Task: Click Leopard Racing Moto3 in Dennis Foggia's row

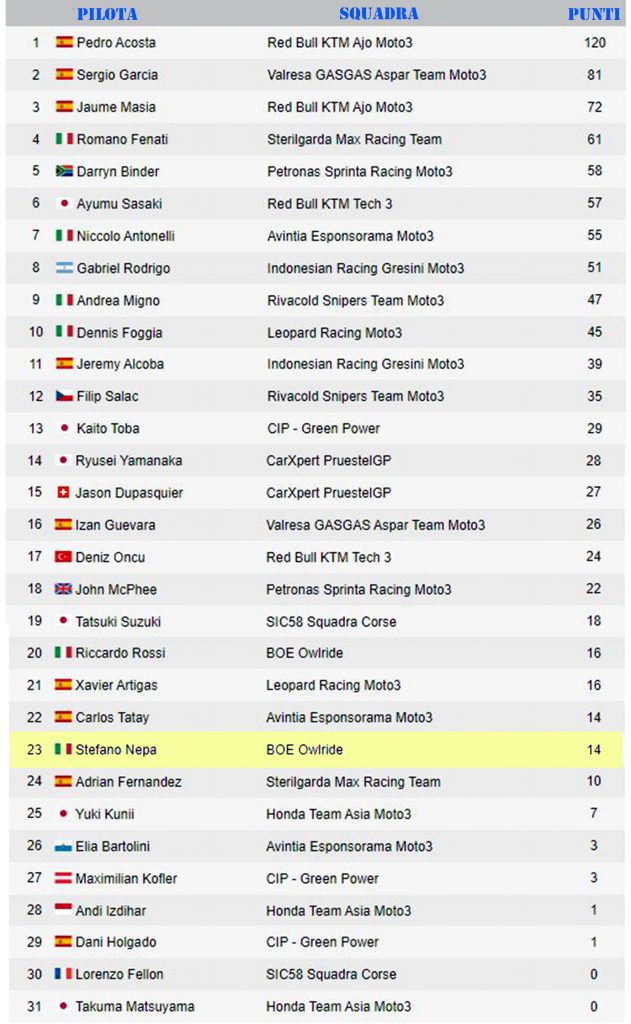Action: click(x=334, y=332)
